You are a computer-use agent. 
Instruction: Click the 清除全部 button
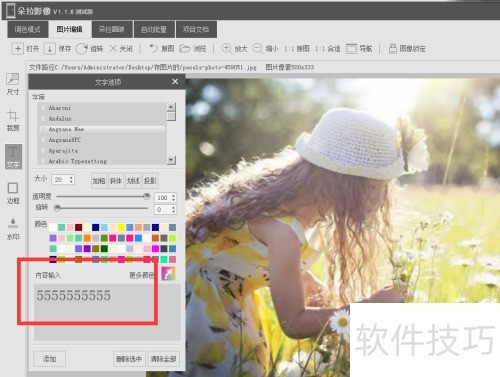163,359
